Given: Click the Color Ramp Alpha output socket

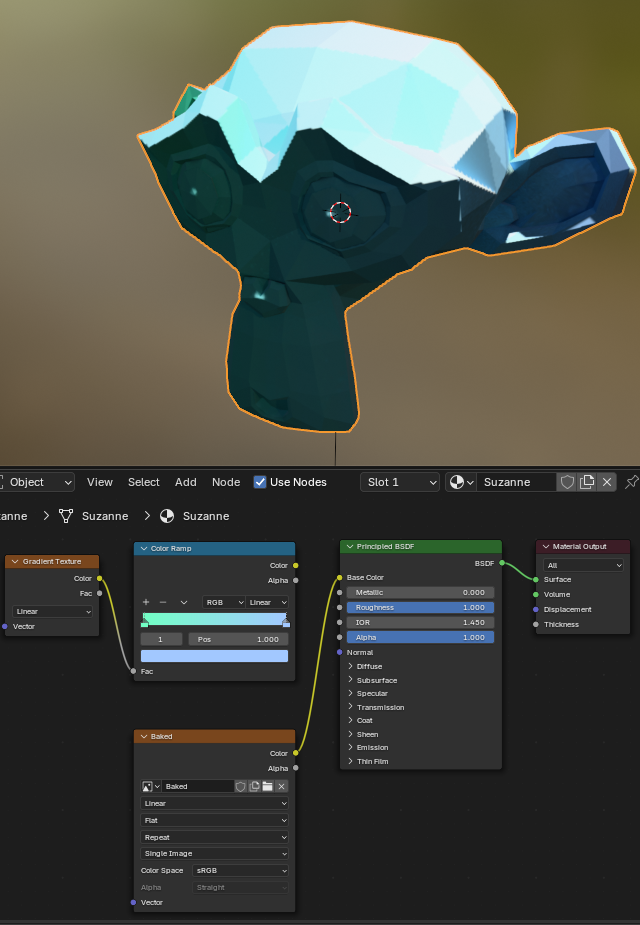Looking at the screenshot, I should click(x=296, y=580).
